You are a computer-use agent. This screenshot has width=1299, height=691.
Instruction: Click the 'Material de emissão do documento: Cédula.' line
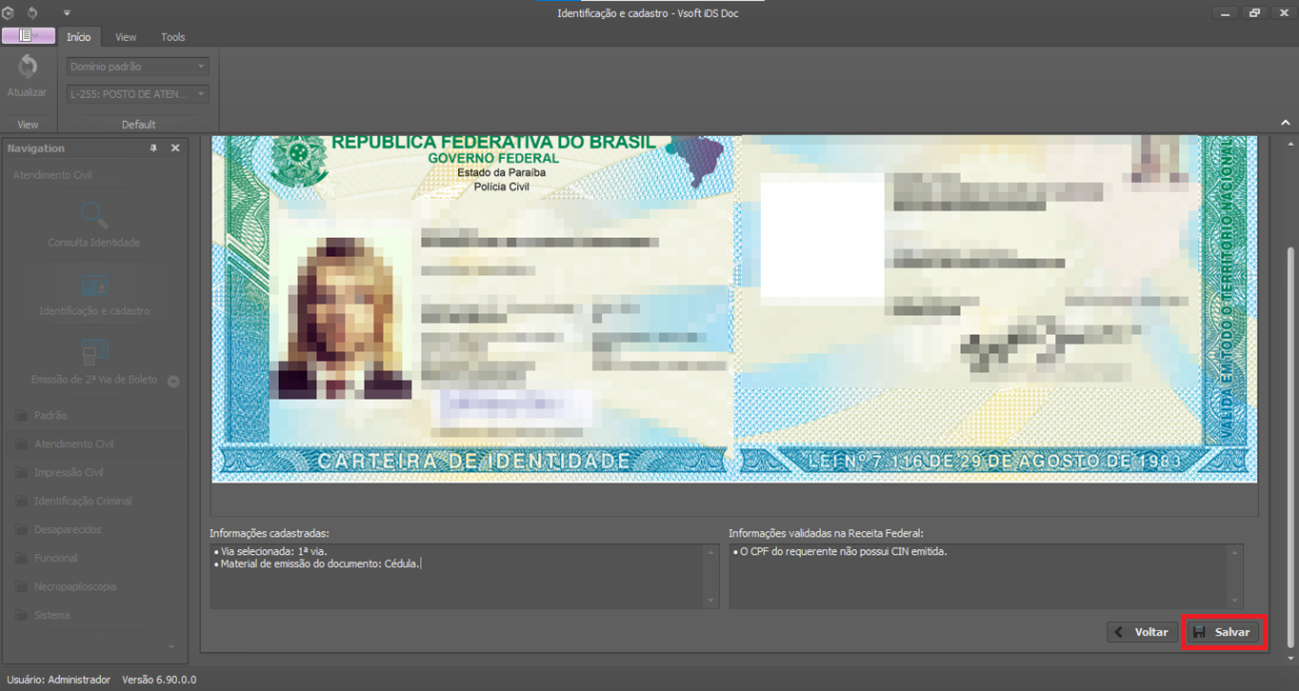[x=317, y=564]
